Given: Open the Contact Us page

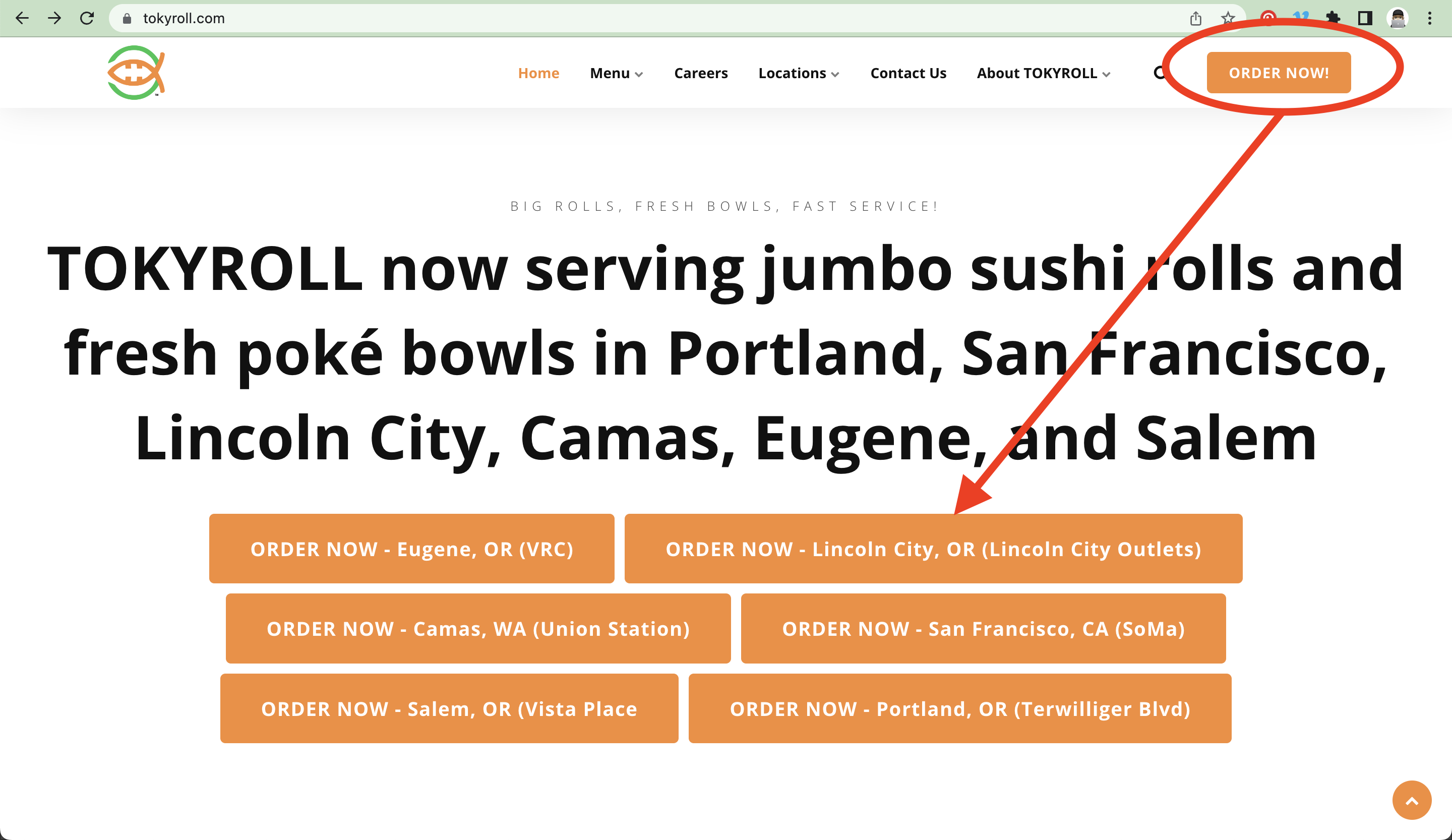Looking at the screenshot, I should (x=908, y=73).
